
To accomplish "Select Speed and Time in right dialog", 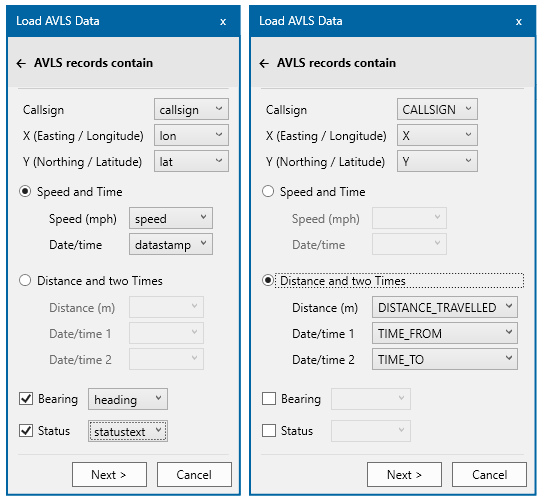I will [x=268, y=191].
